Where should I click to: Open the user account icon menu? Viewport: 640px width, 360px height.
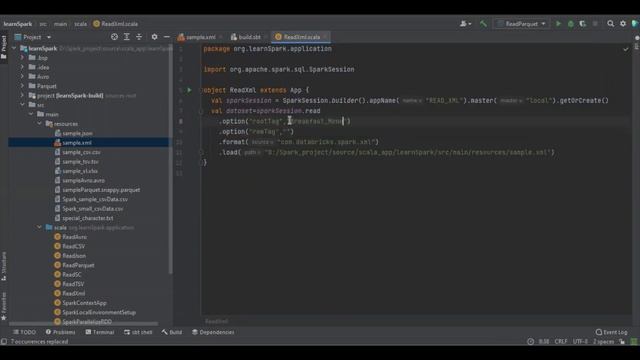tap(465, 24)
